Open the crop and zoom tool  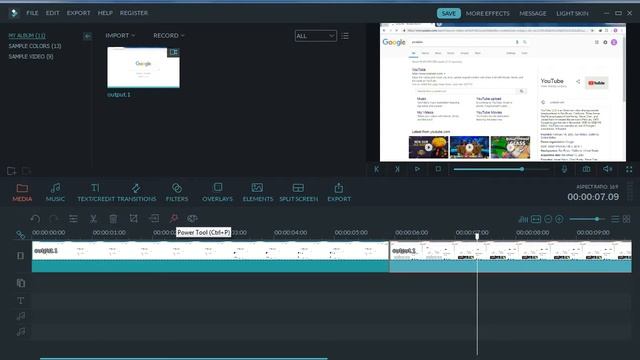point(133,219)
